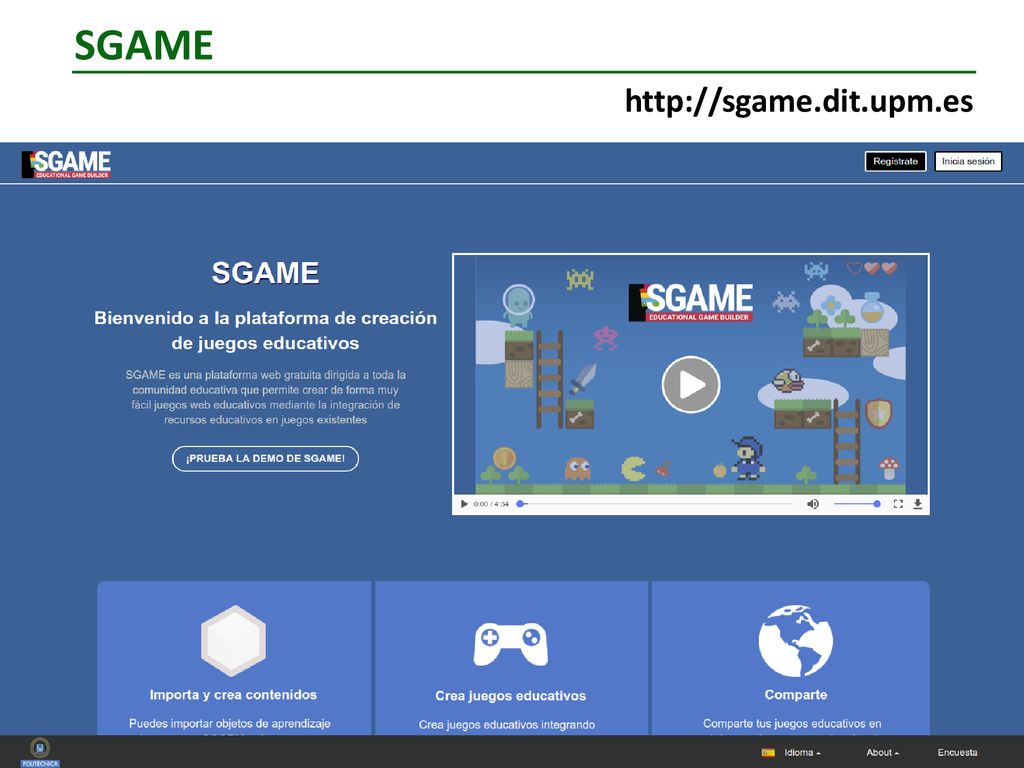
Task: Mute the video with the speaker icon
Action: [x=812, y=504]
